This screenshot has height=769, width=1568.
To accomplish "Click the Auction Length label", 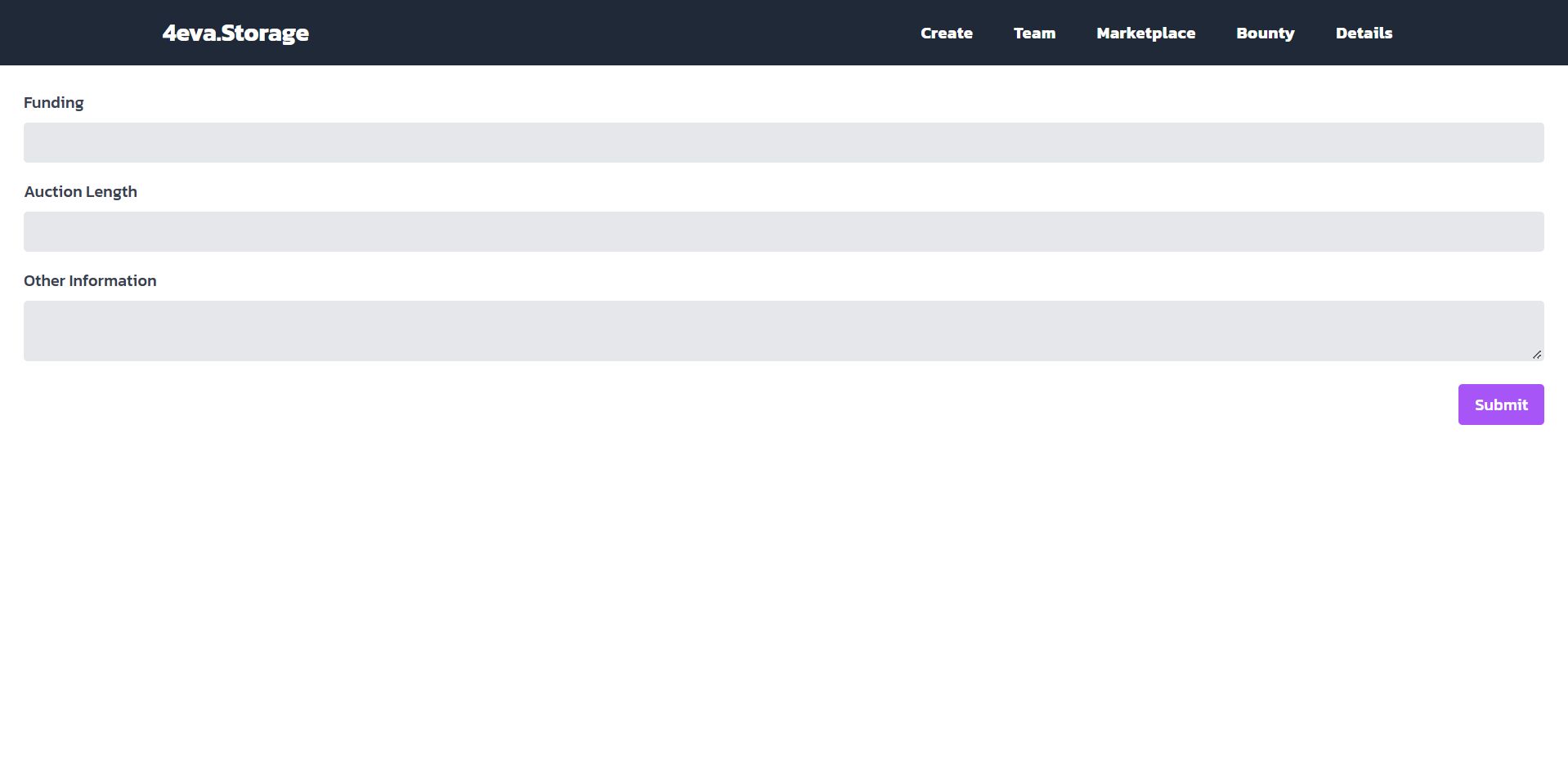I will (x=81, y=192).
